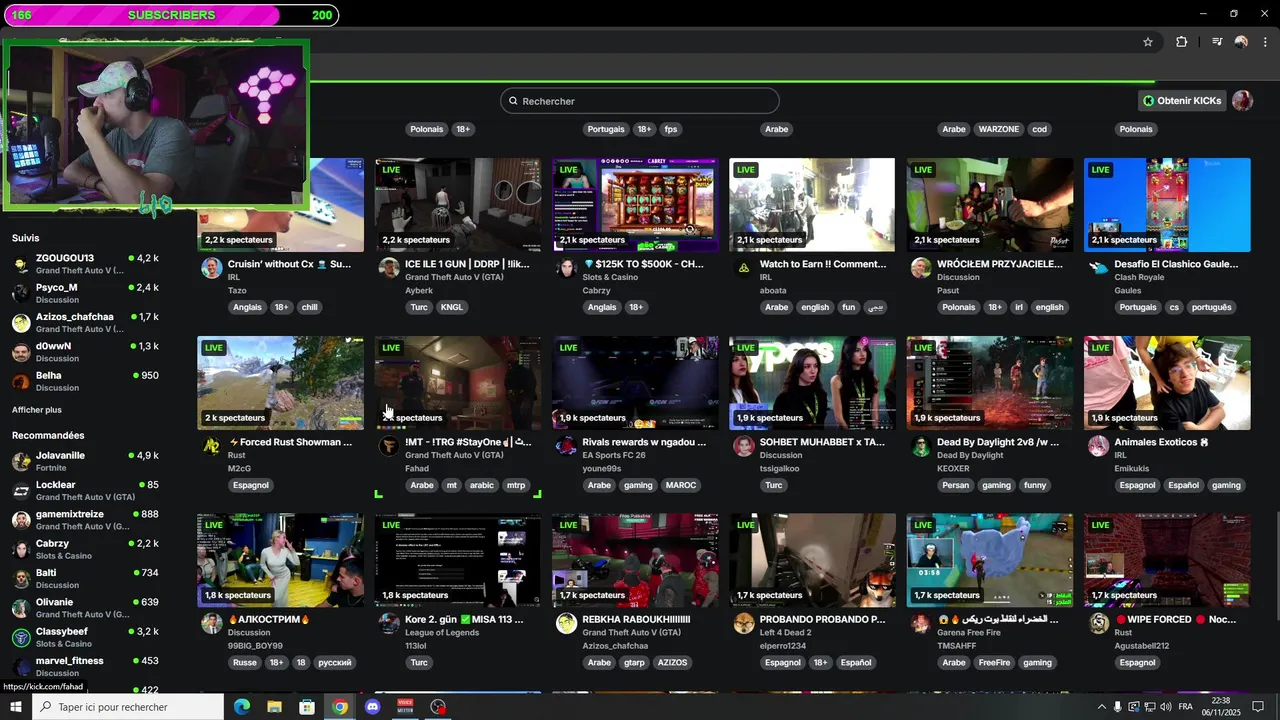Open Discord from taskbar
This screenshot has height=720, width=1280.
(373, 707)
